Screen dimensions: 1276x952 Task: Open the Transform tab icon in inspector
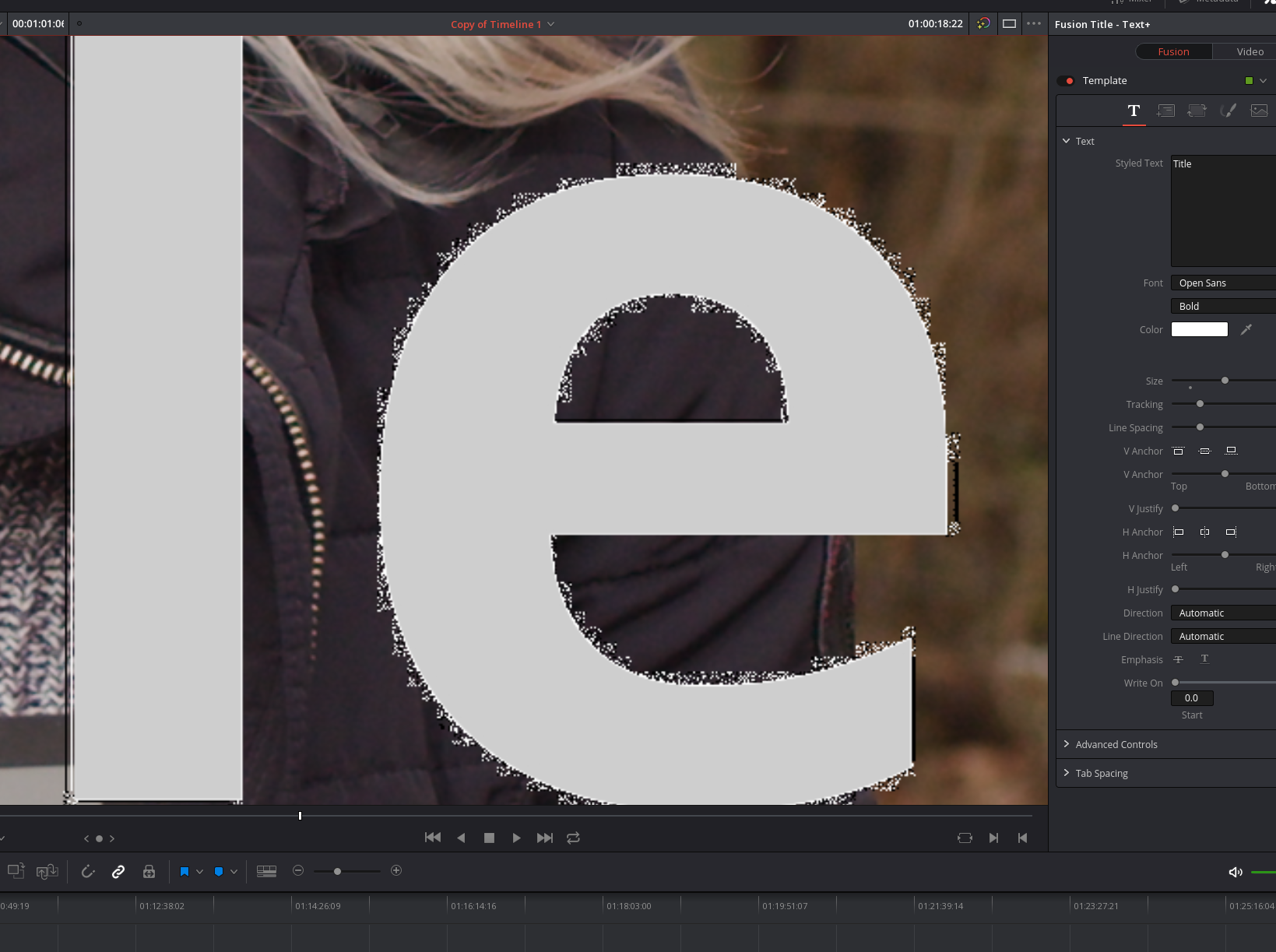click(1197, 111)
